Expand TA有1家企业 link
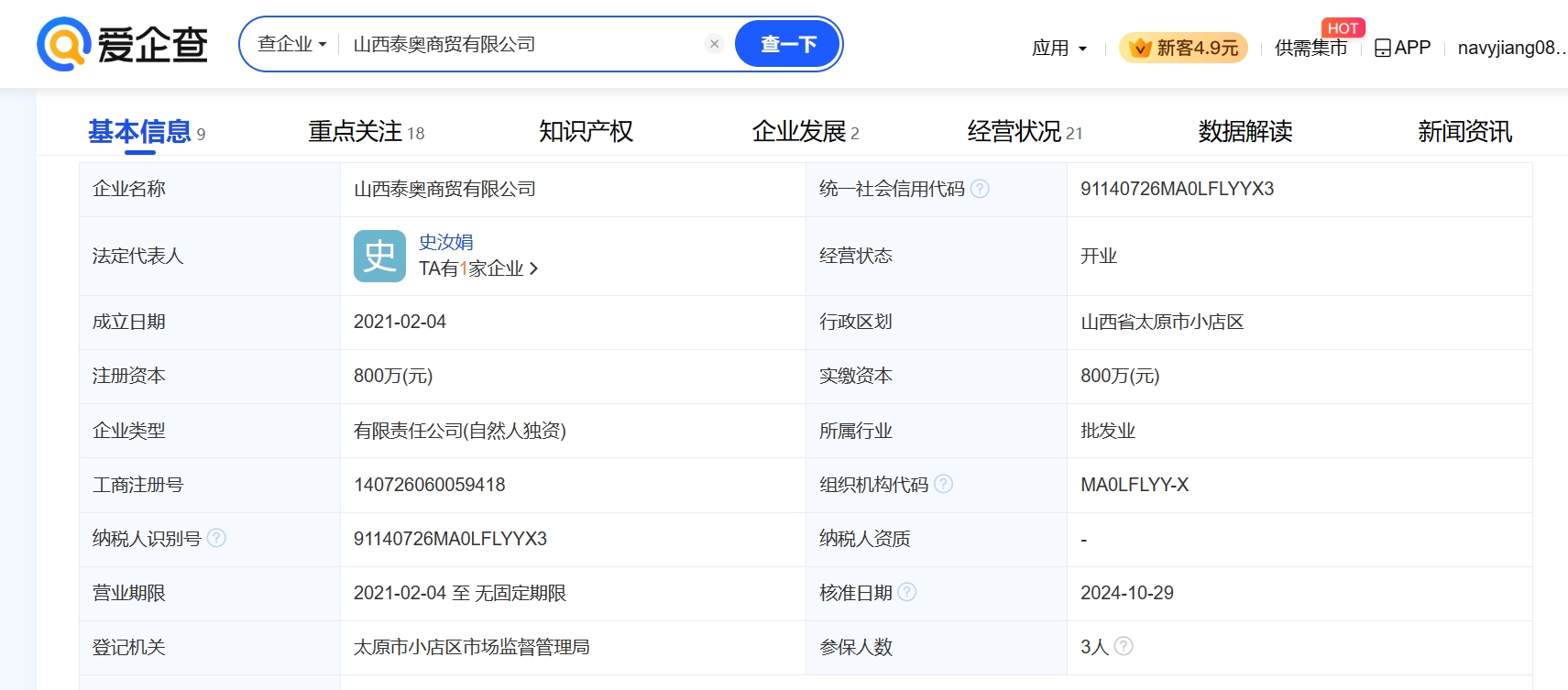Image resolution: width=1568 pixels, height=690 pixels. (x=478, y=268)
